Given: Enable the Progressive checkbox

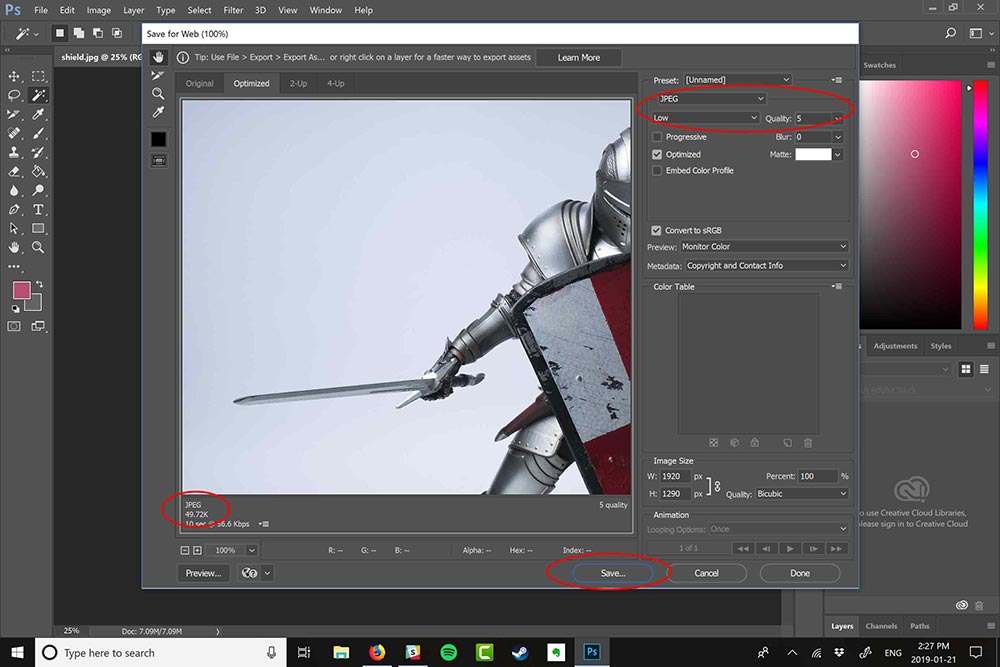Looking at the screenshot, I should tap(657, 137).
